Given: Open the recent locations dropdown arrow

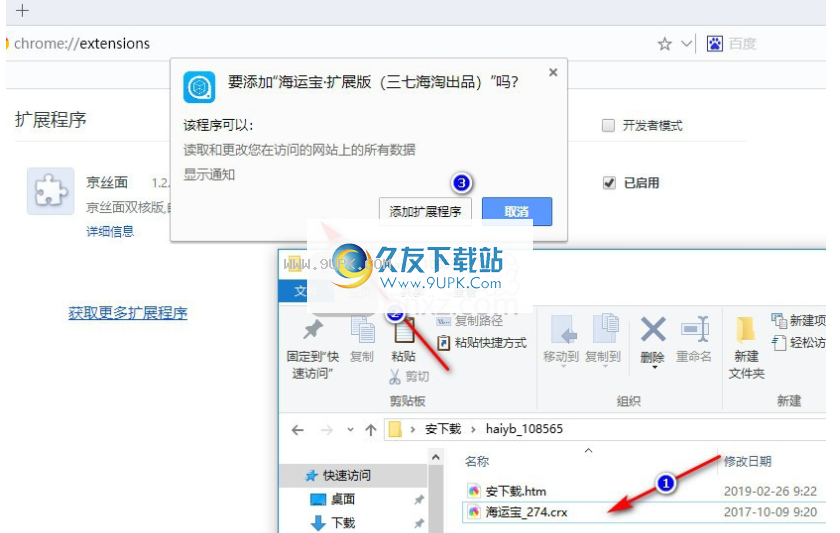Looking at the screenshot, I should click(350, 429).
